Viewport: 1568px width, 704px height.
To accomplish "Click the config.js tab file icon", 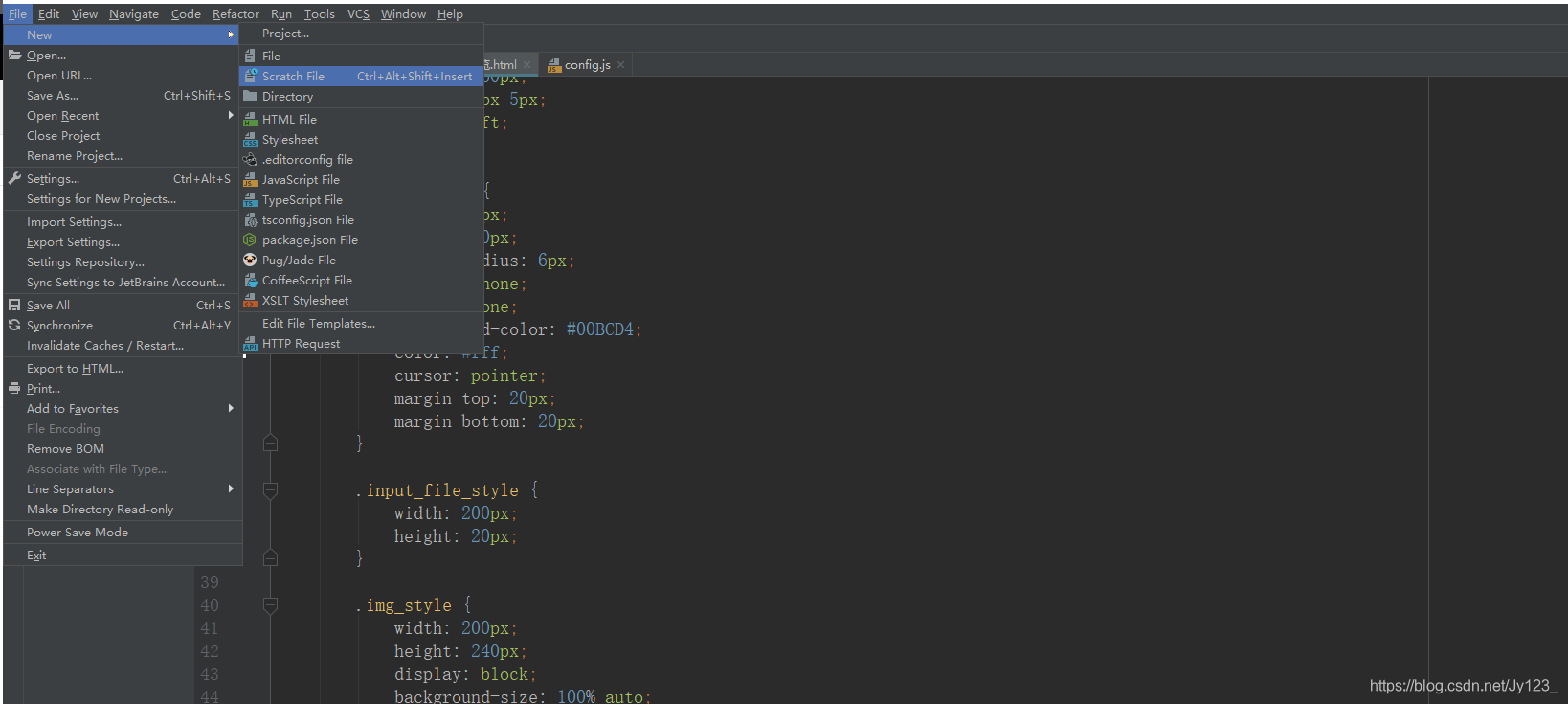I will [554, 65].
